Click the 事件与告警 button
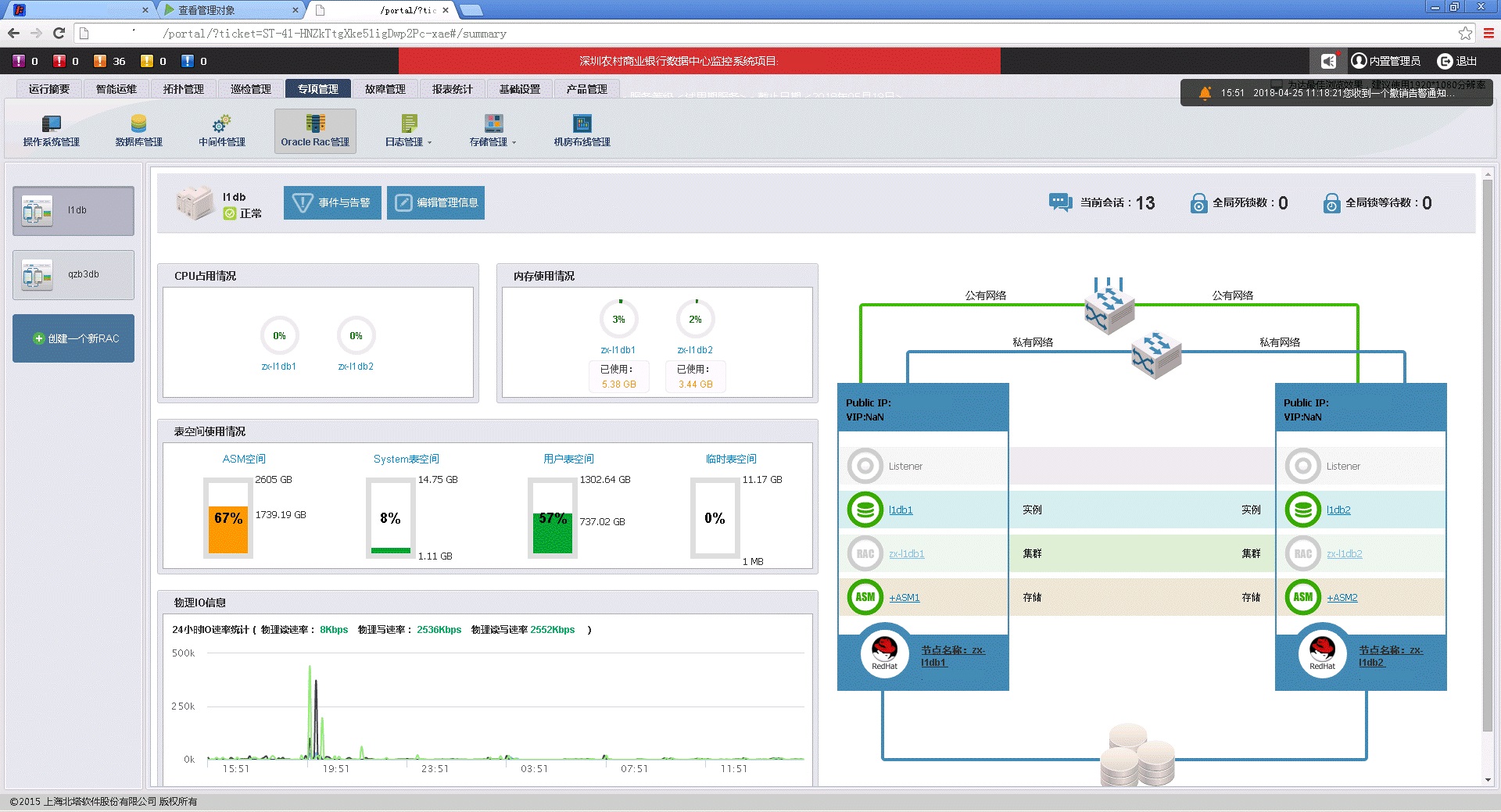 tap(332, 203)
